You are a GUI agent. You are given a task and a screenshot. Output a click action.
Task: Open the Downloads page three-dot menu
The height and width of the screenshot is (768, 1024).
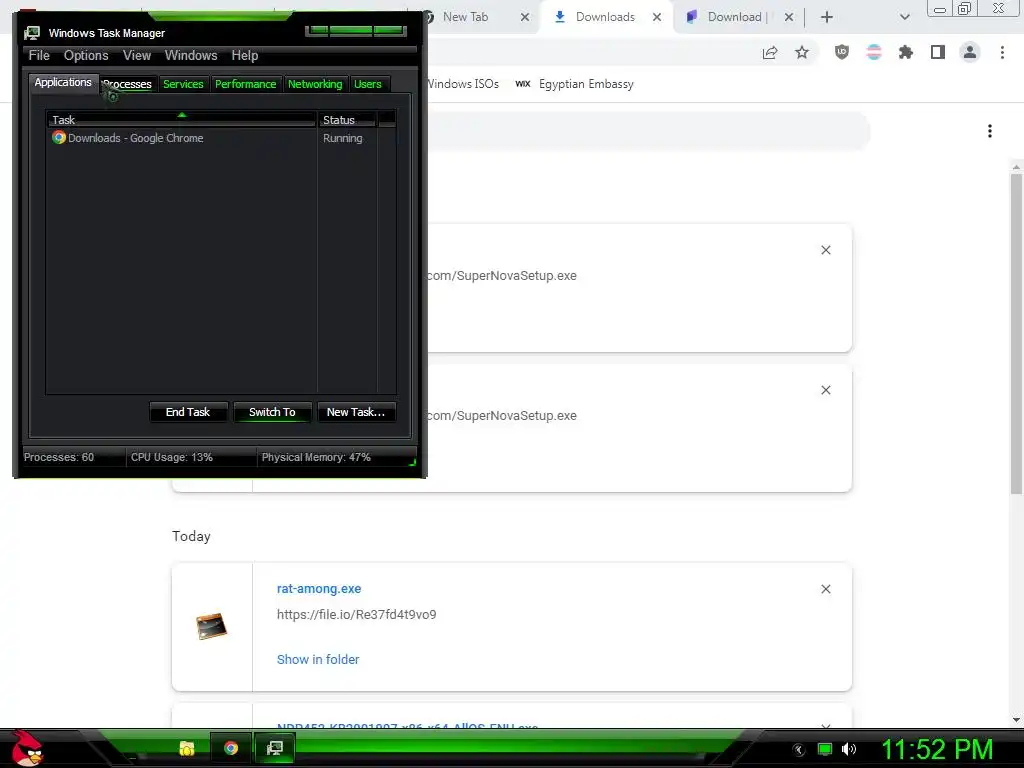(x=990, y=131)
